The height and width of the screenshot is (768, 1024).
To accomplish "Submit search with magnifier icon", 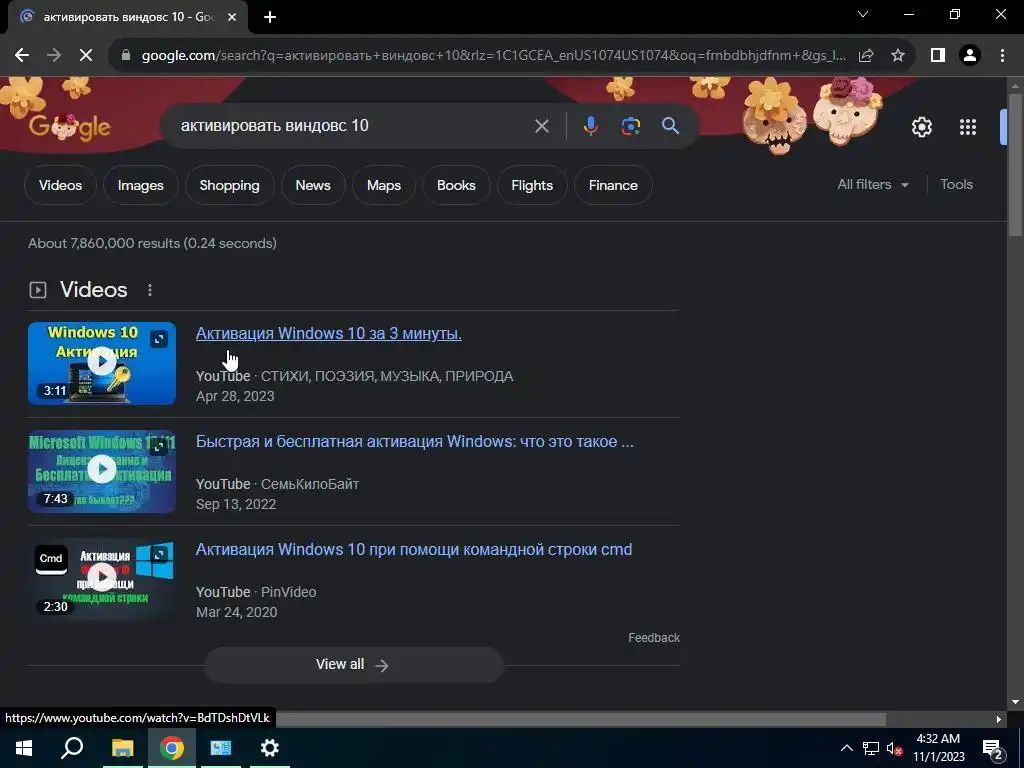I will coord(670,126).
